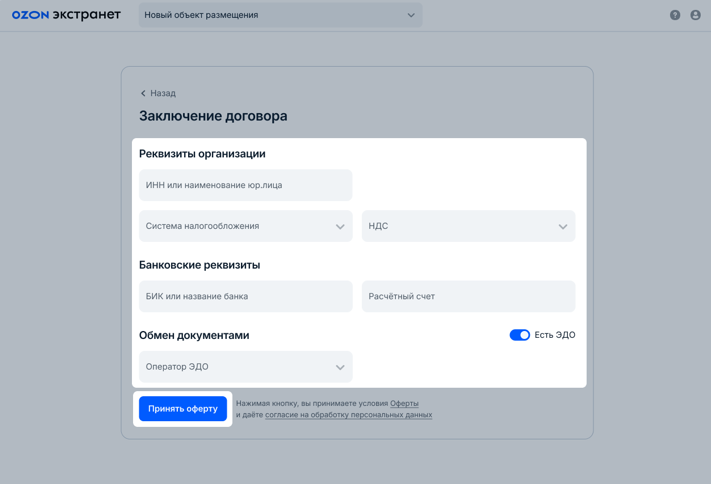Click chevron arrow in НДС field

pos(563,227)
